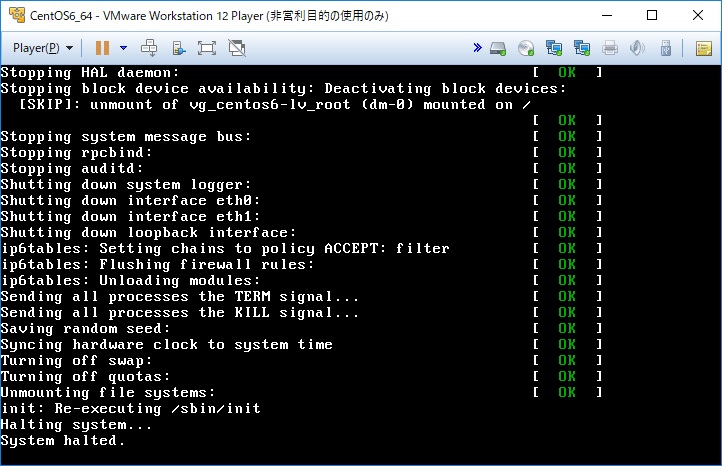Toggle the crossed-out Unity mode icon
This screenshot has height=466, width=722.
237,48
